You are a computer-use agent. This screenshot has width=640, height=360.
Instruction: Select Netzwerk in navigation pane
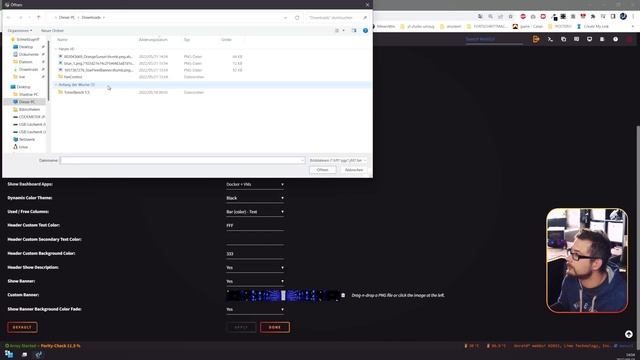tap(24, 140)
